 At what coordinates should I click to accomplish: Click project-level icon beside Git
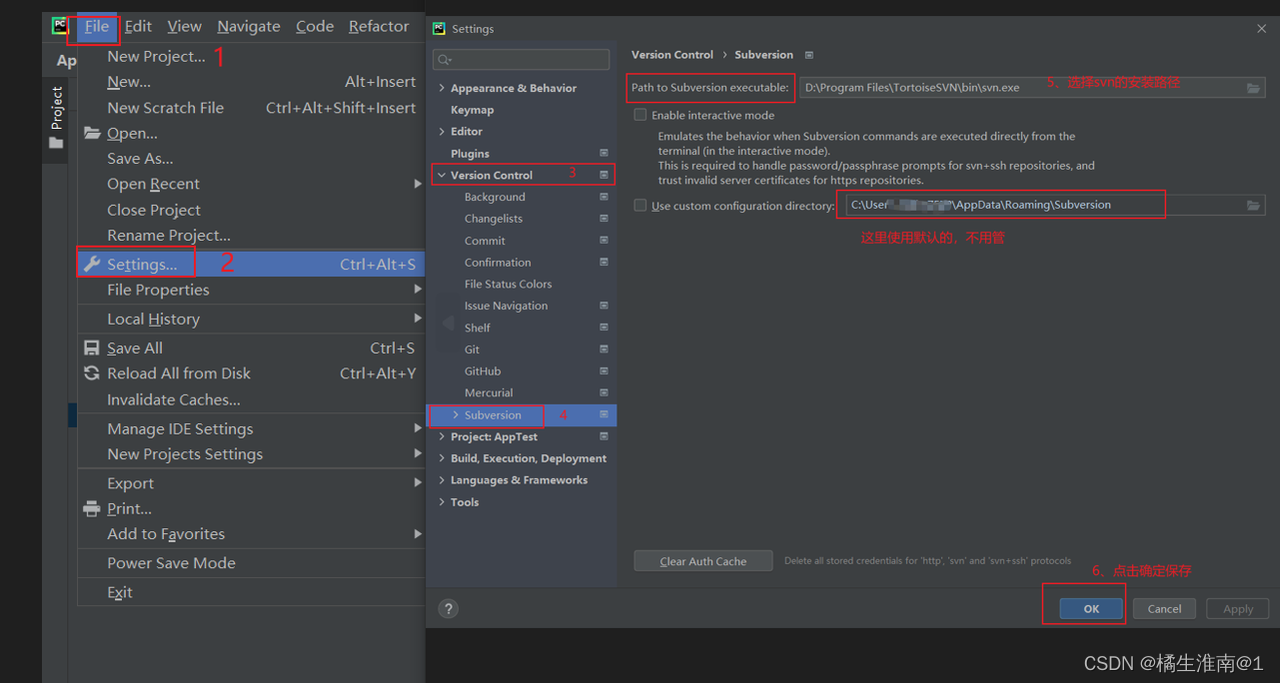(604, 349)
